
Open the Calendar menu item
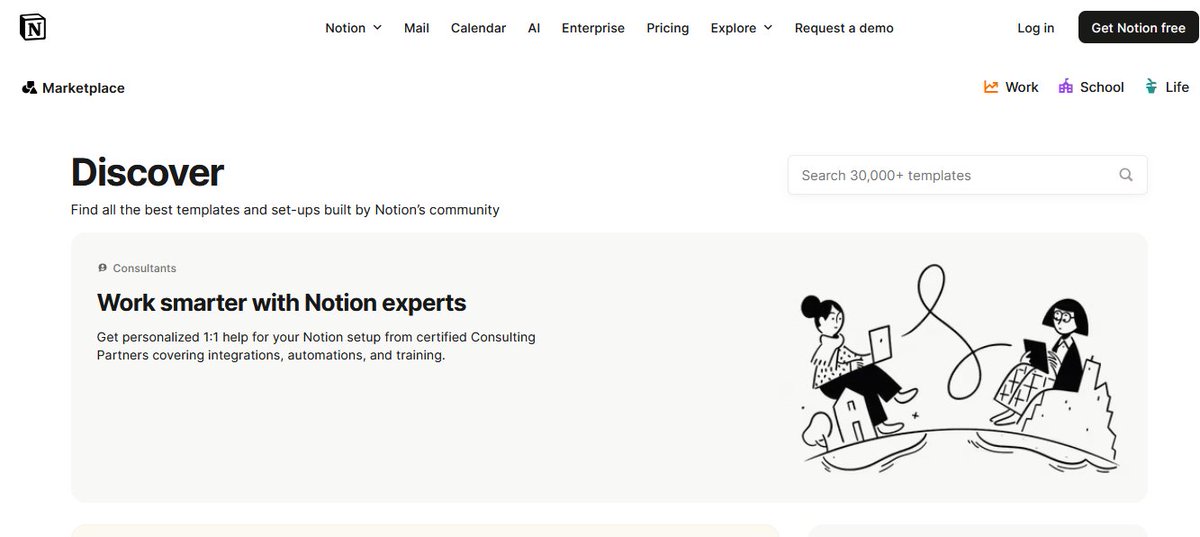click(478, 28)
